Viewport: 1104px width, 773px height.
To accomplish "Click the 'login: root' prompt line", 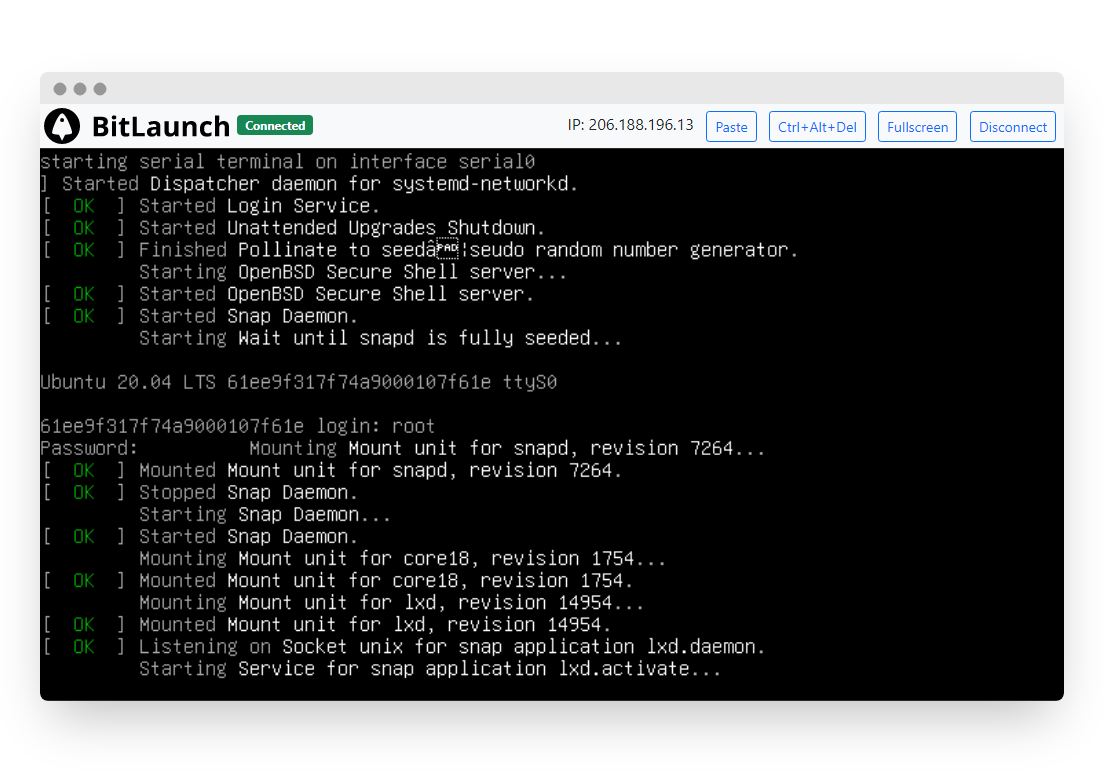I will pos(237,426).
